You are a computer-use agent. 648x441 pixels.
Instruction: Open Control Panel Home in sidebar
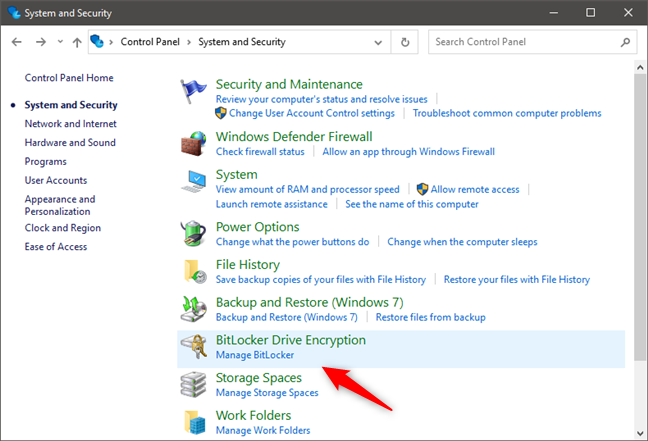click(x=69, y=78)
